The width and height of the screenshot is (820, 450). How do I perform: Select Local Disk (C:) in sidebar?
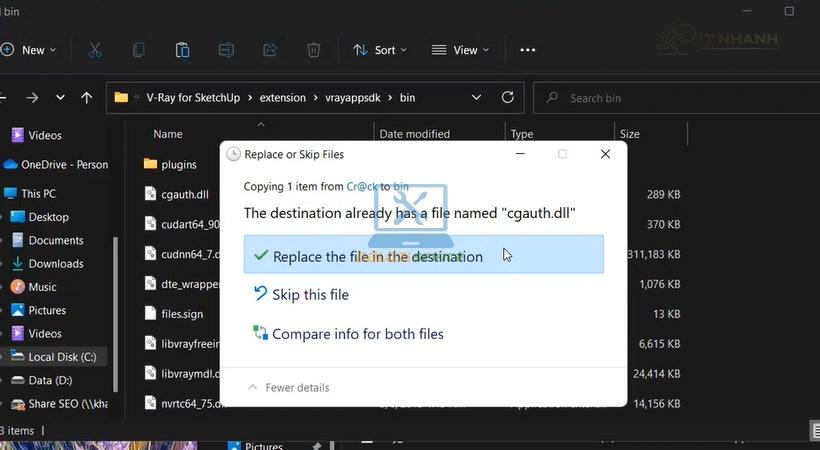pos(53,357)
